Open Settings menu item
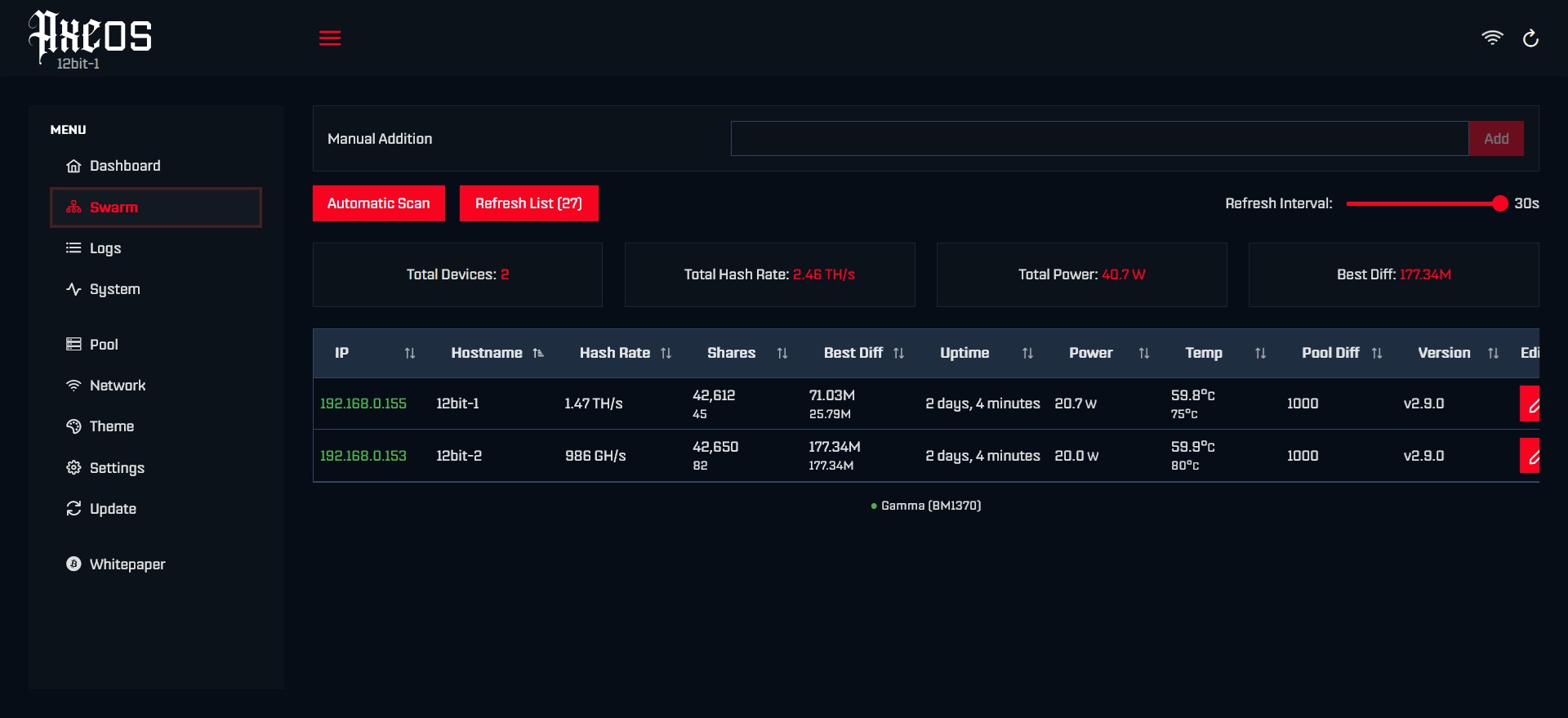Viewport: 1568px width, 718px height. 156,468
